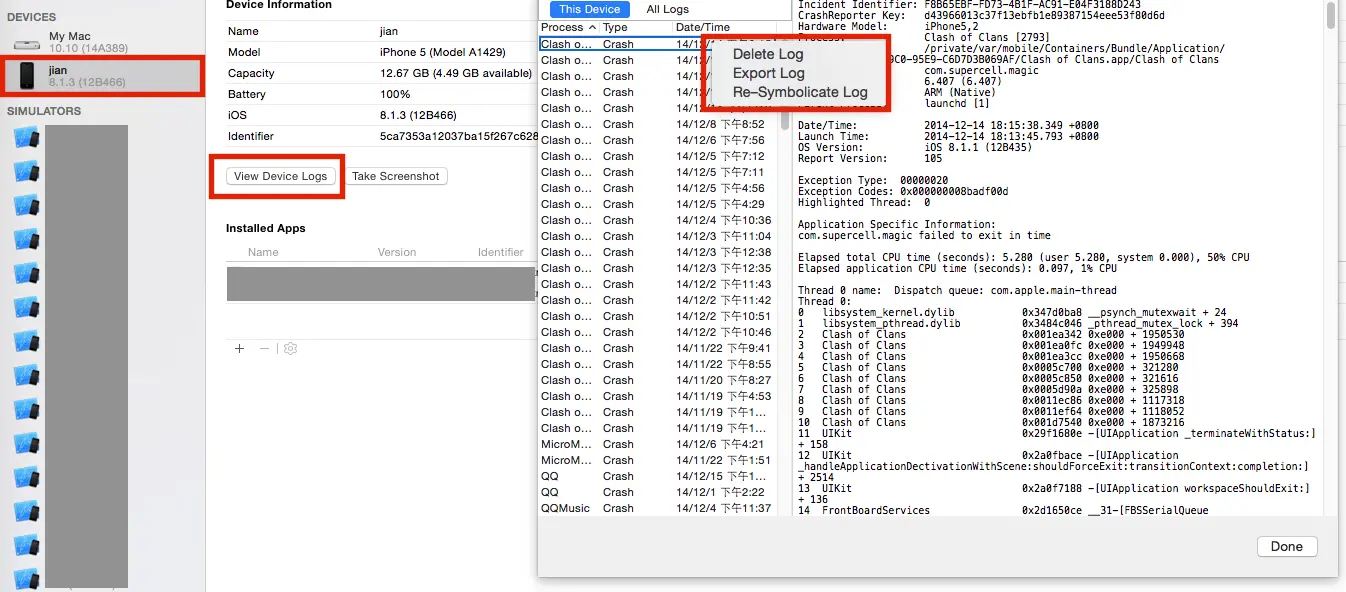
Task: Select crash log dated 14/12/3 下午12:35
Action: tap(658, 268)
